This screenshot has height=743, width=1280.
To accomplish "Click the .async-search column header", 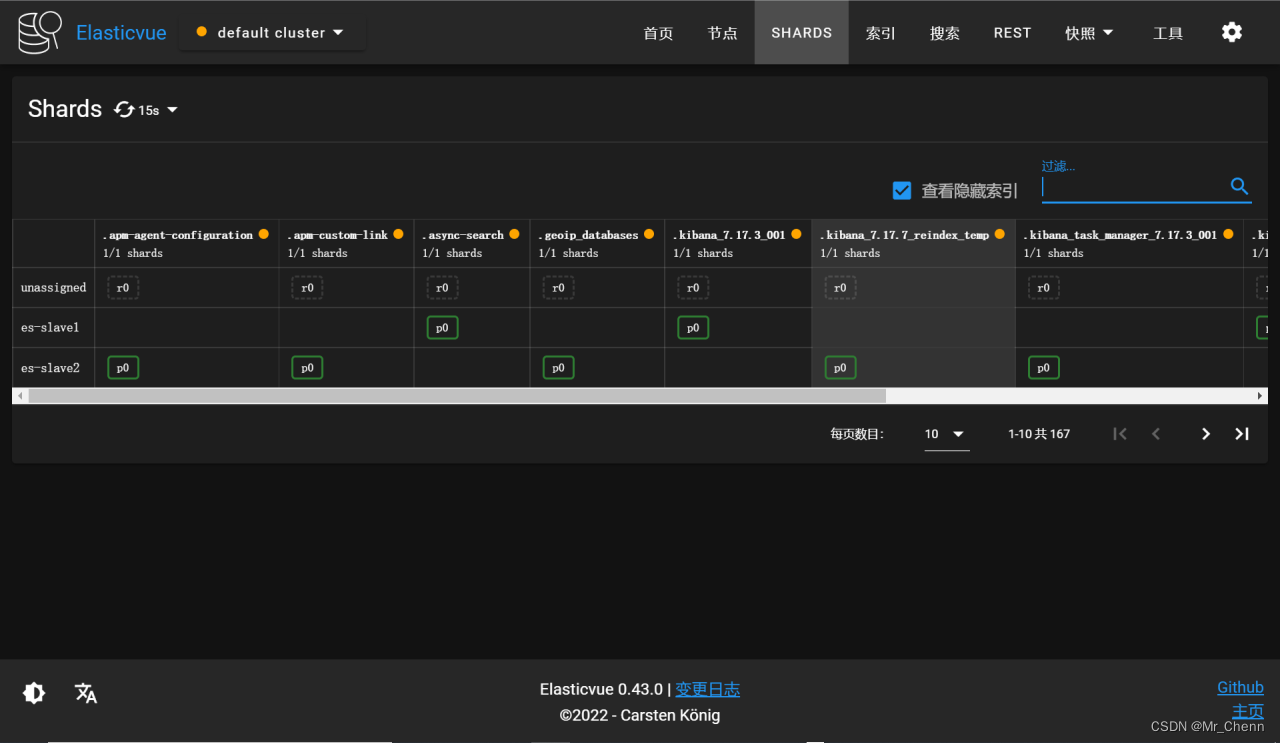I will 472,243.
